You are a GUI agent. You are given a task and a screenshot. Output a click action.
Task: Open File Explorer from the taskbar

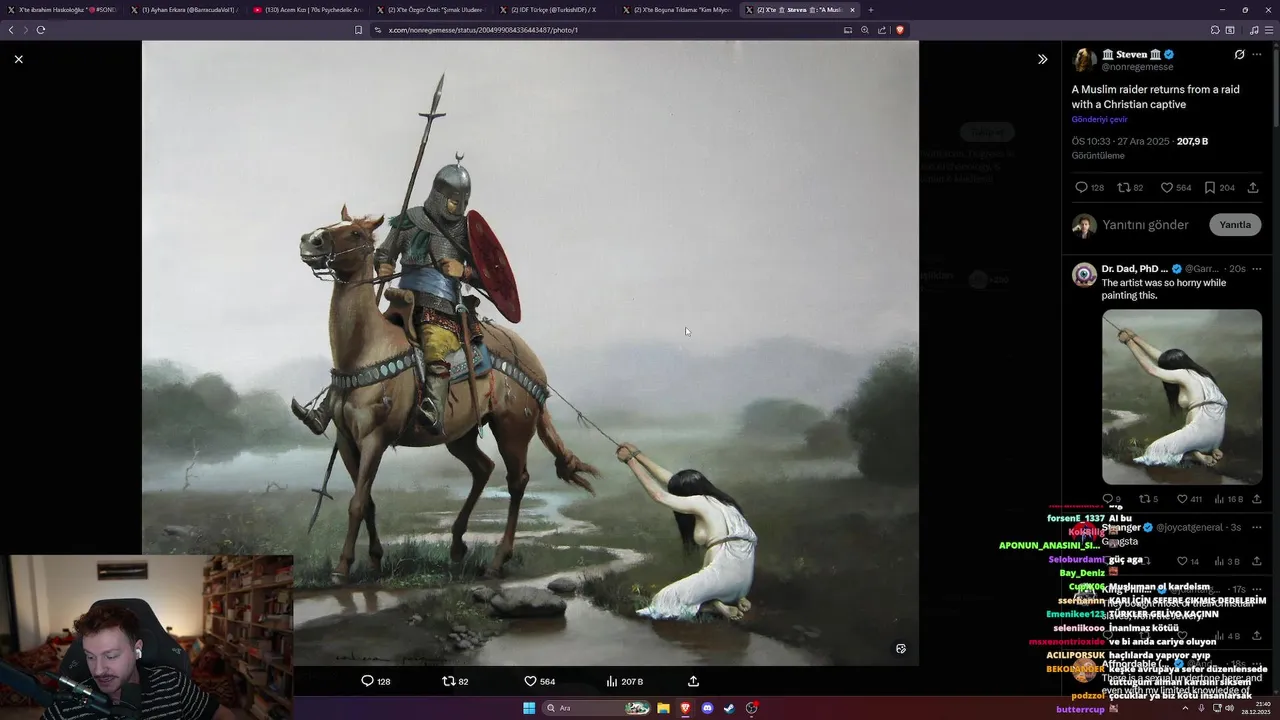663,708
